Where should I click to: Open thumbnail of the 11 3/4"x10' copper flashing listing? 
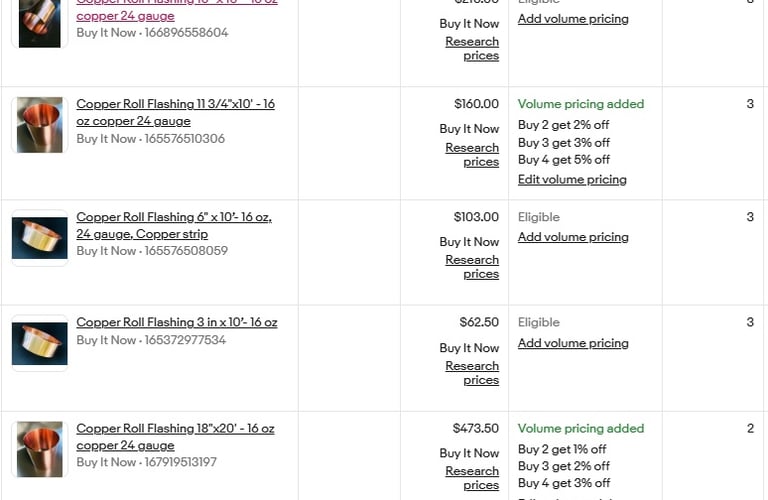40,125
